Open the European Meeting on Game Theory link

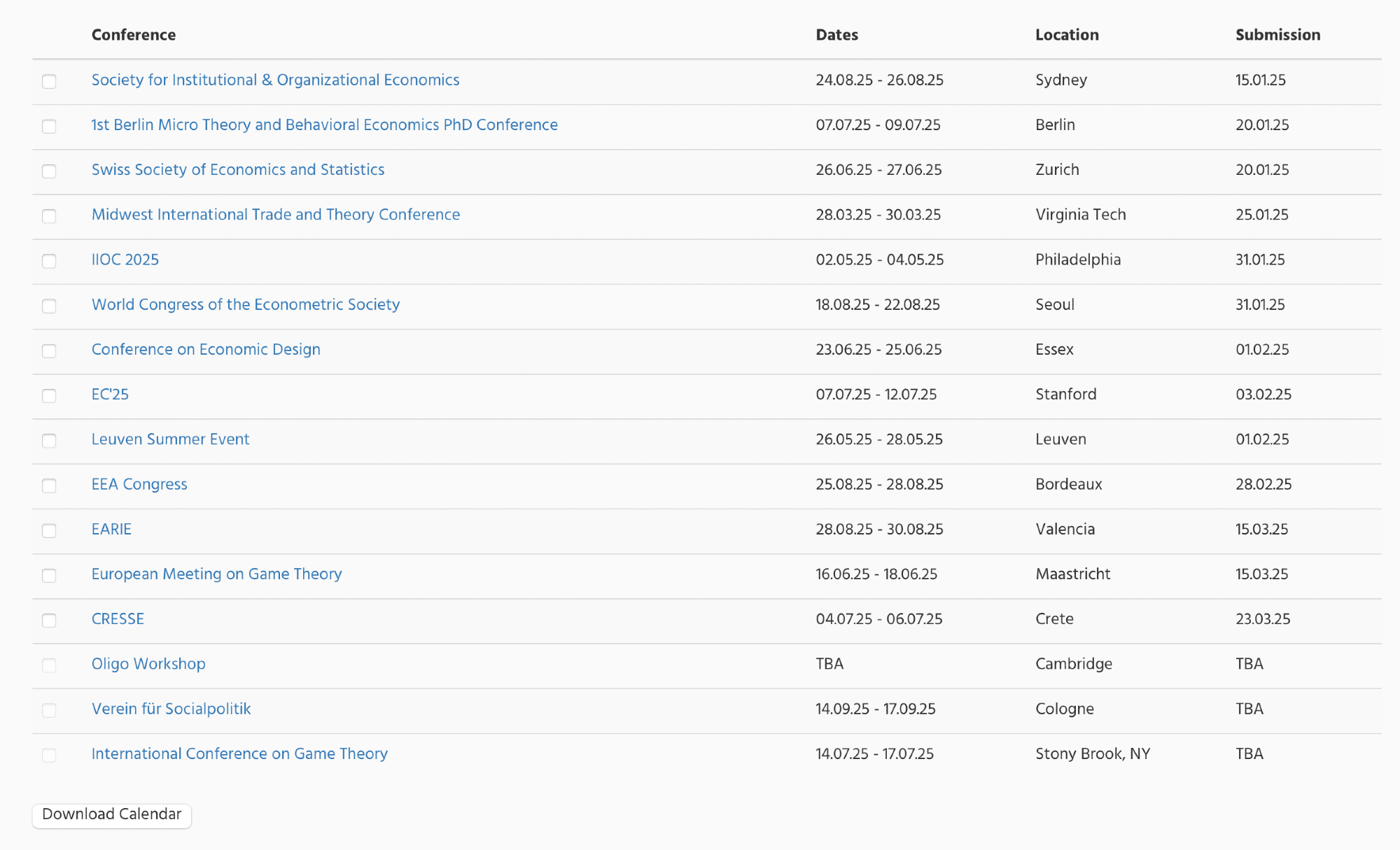point(216,574)
